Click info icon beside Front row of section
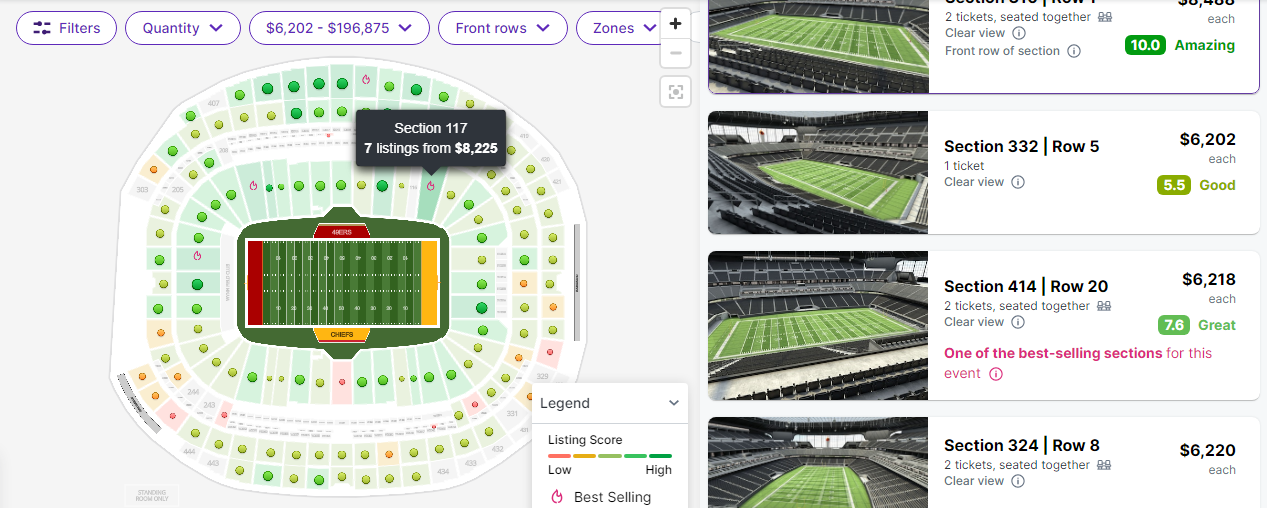Image resolution: width=1267 pixels, height=508 pixels. [x=1074, y=51]
